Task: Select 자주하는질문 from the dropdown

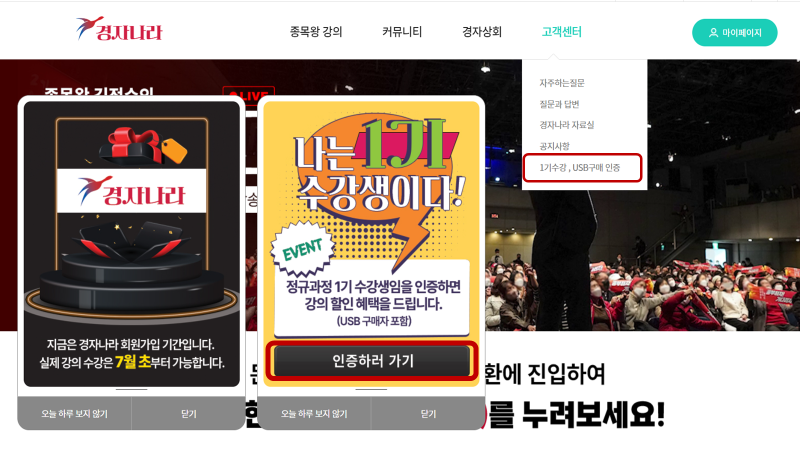Action: 562,83
